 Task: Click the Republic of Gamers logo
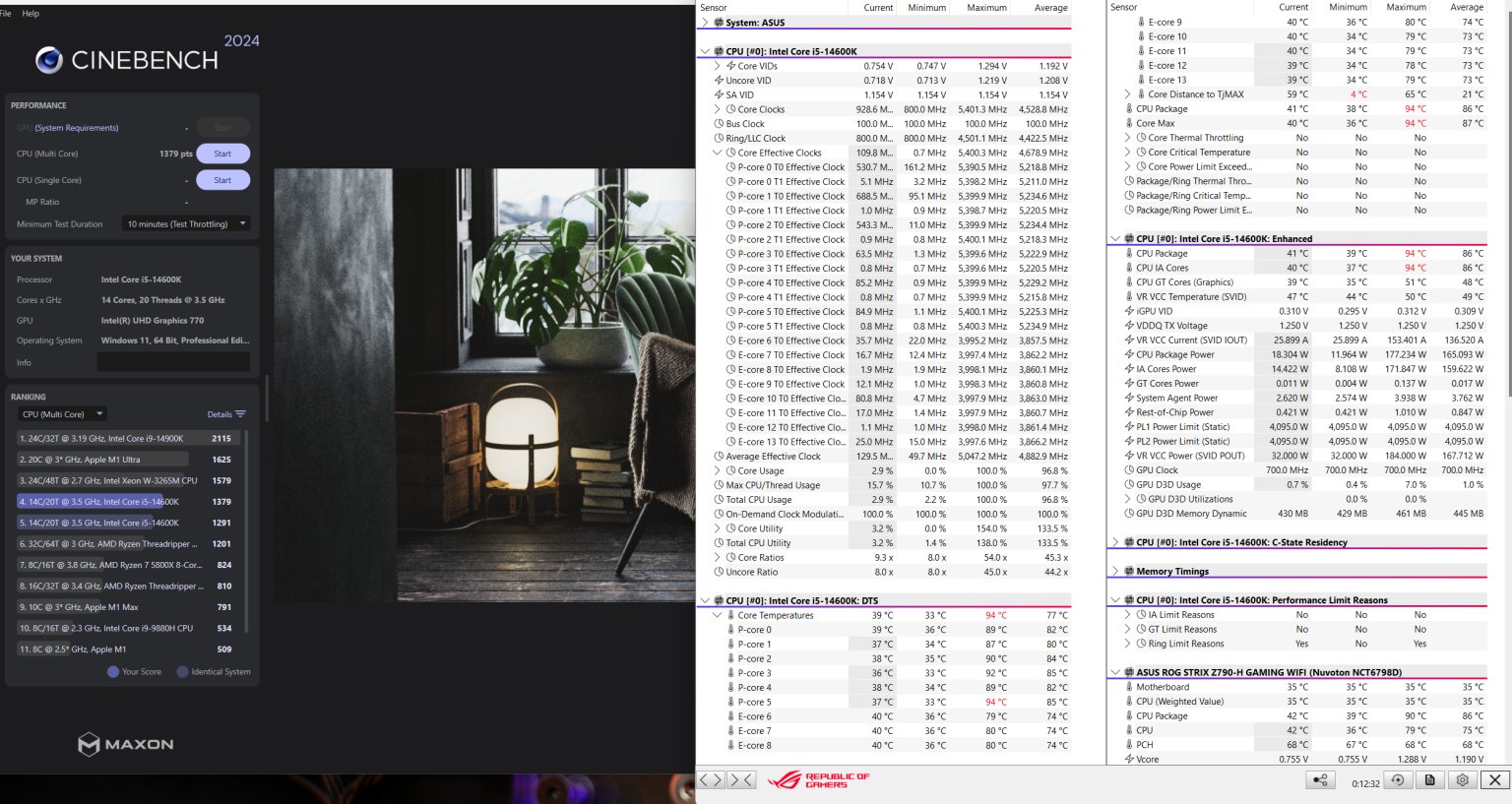(x=819, y=780)
